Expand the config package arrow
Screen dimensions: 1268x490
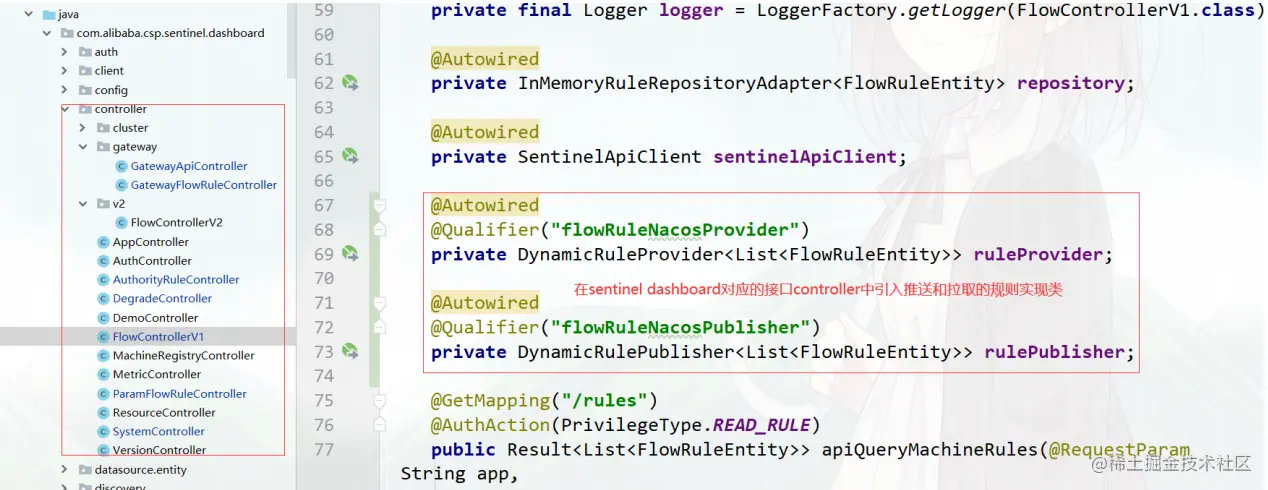pyautogui.click(x=65, y=90)
